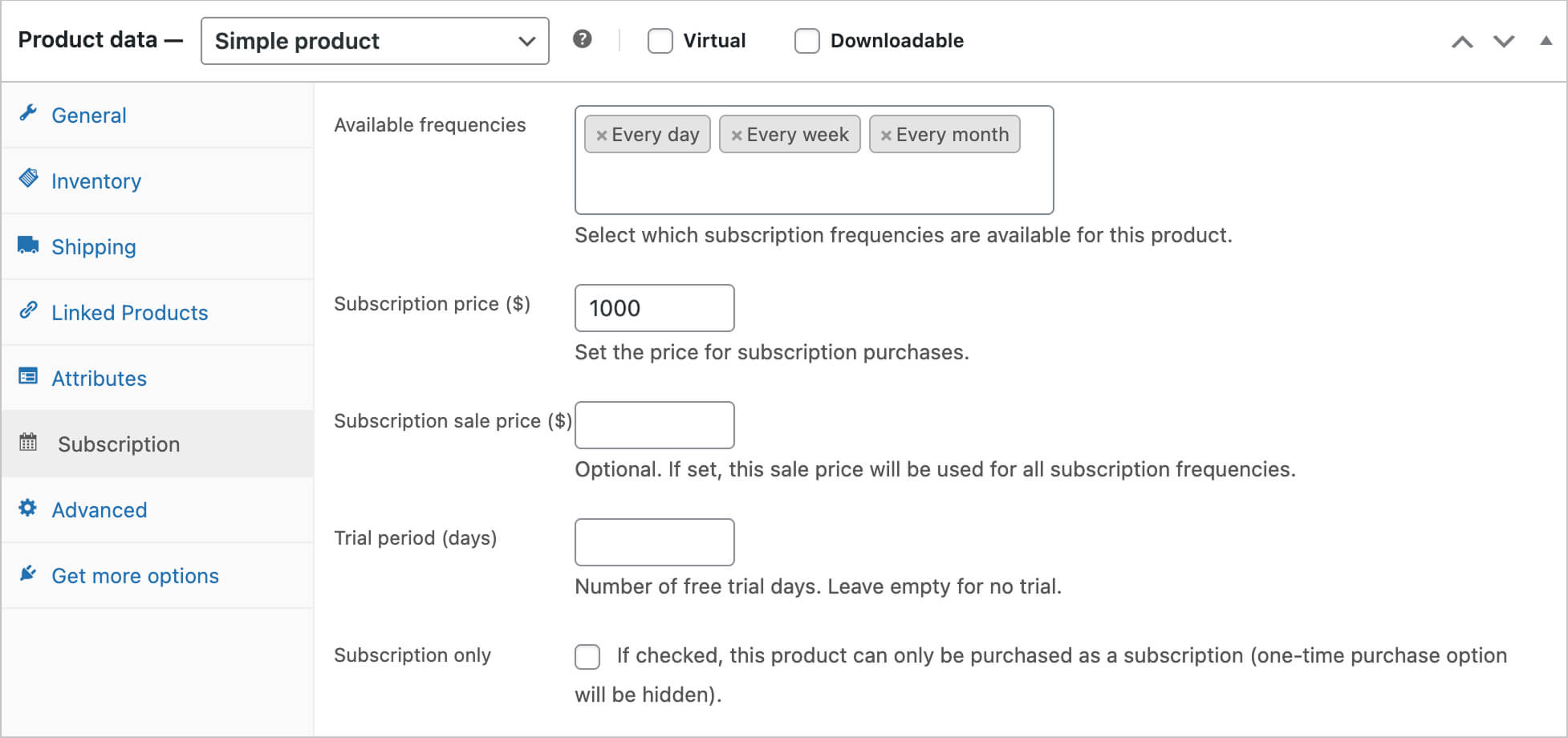Screen dimensions: 1568x738
Task: Check the Subscription only checkbox
Action: (x=587, y=656)
